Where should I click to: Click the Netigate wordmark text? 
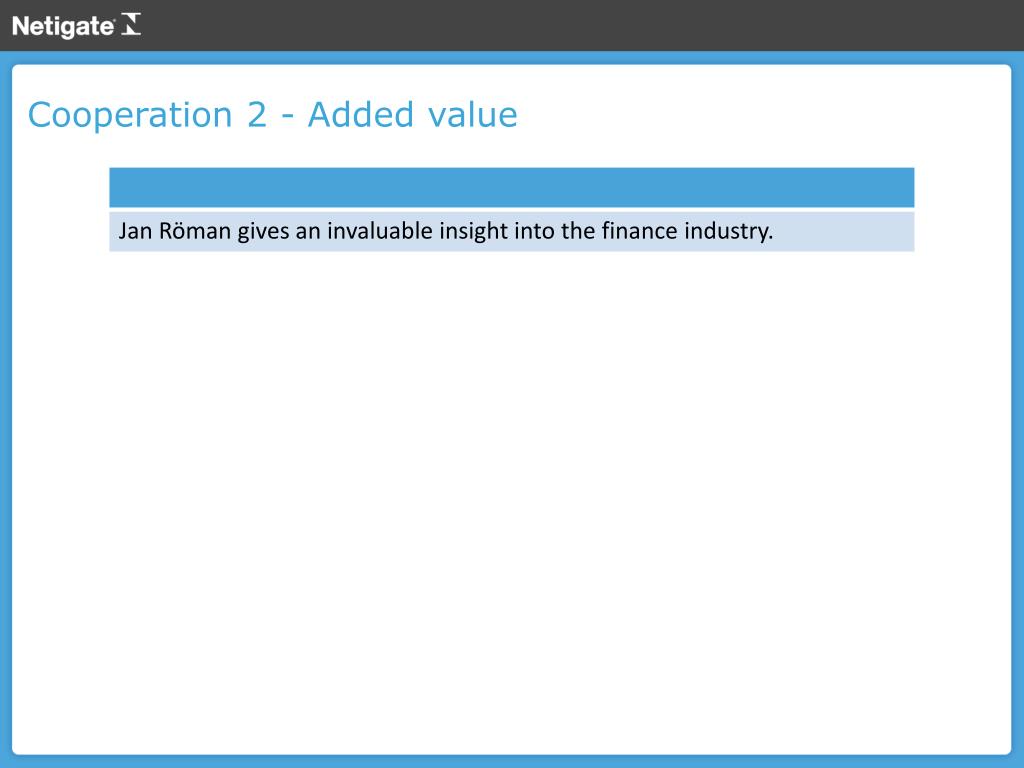click(63, 26)
